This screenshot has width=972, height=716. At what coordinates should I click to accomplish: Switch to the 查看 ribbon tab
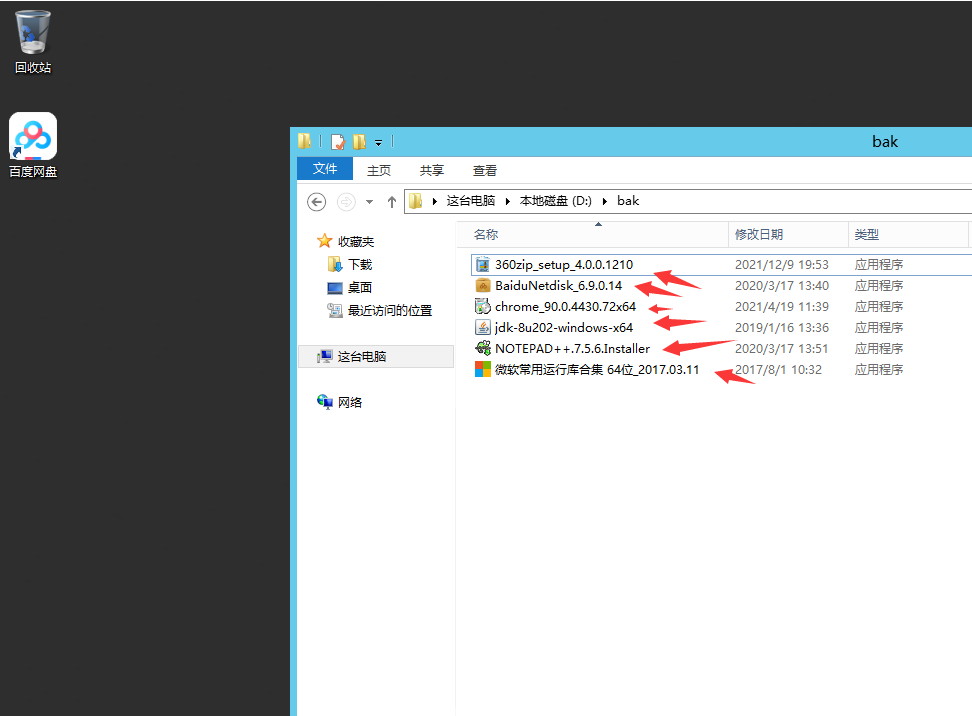(x=485, y=170)
